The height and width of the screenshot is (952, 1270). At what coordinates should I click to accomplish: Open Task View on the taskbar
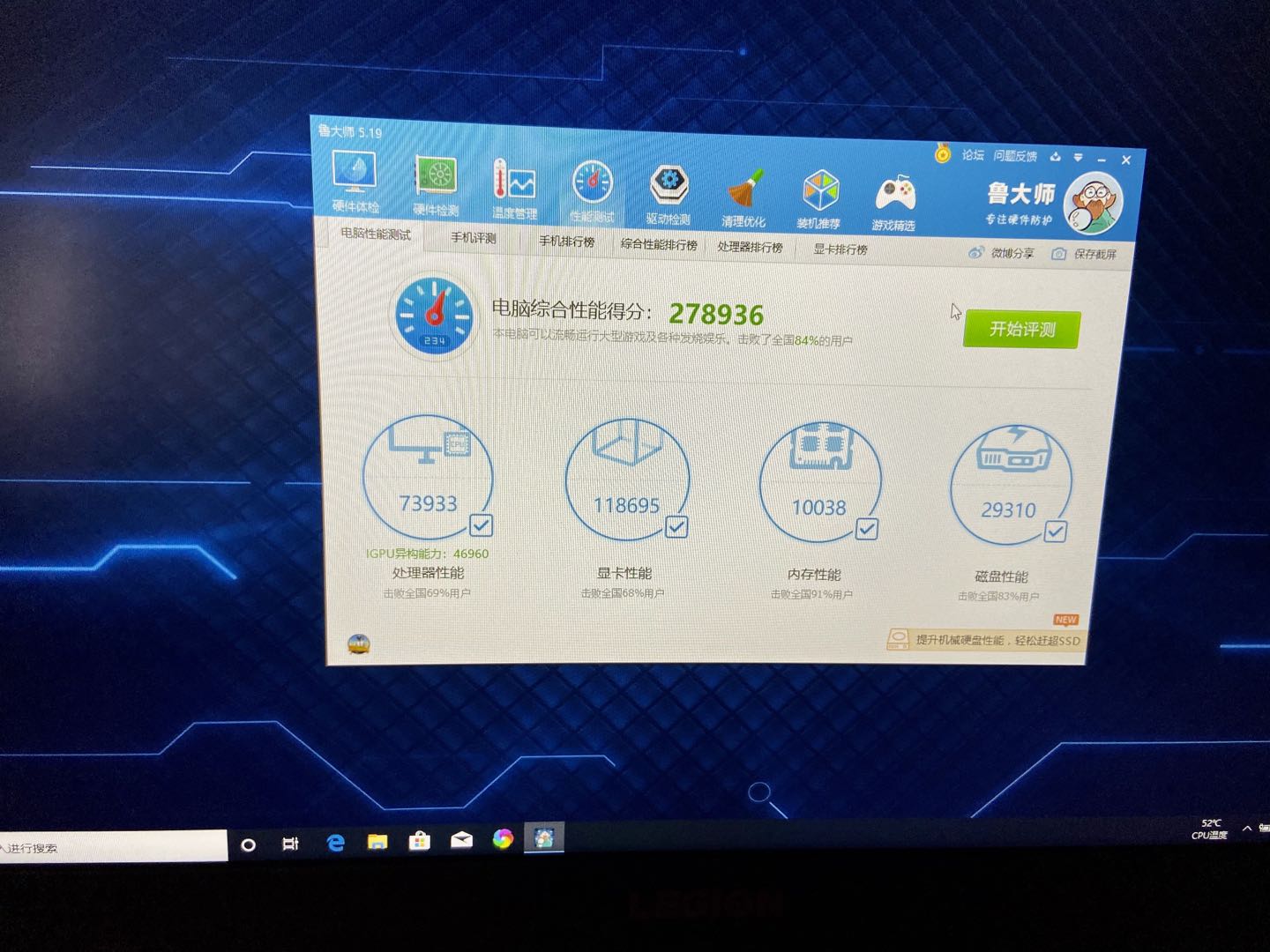click(x=290, y=844)
